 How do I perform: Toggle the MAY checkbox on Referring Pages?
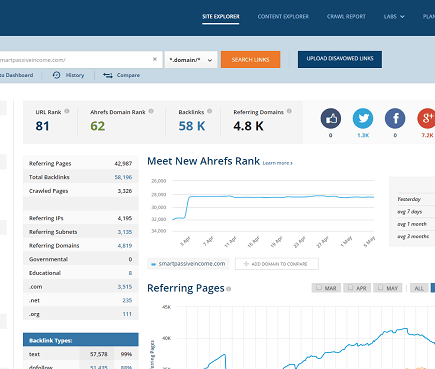coord(381,287)
